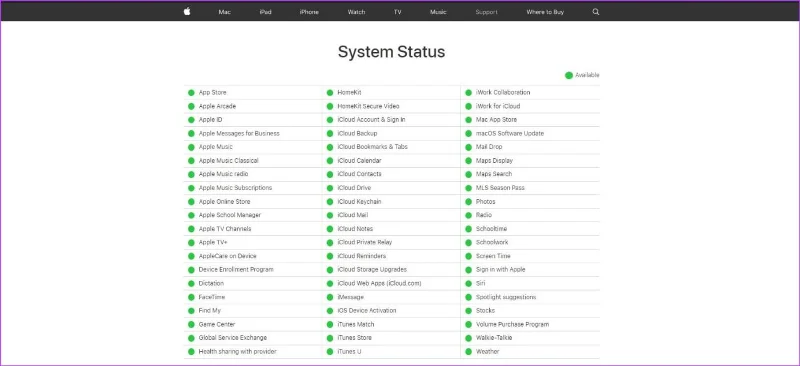Click the green status dot beside Photos
The image size is (800, 366).
pyautogui.click(x=468, y=202)
